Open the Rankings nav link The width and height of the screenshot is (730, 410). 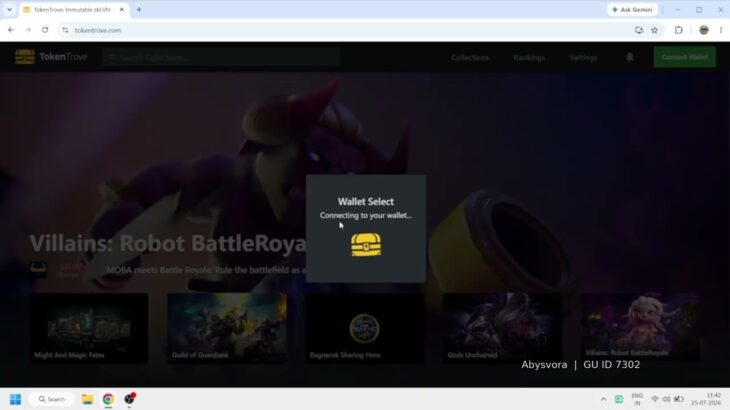pyautogui.click(x=529, y=58)
